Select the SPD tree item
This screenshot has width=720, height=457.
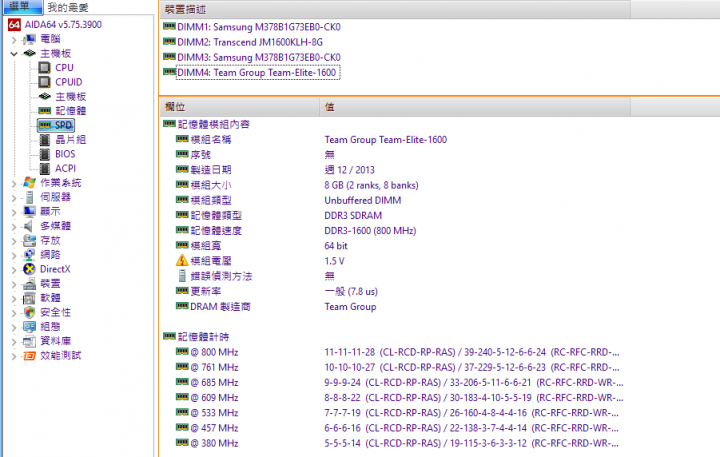pyautogui.click(x=56, y=125)
